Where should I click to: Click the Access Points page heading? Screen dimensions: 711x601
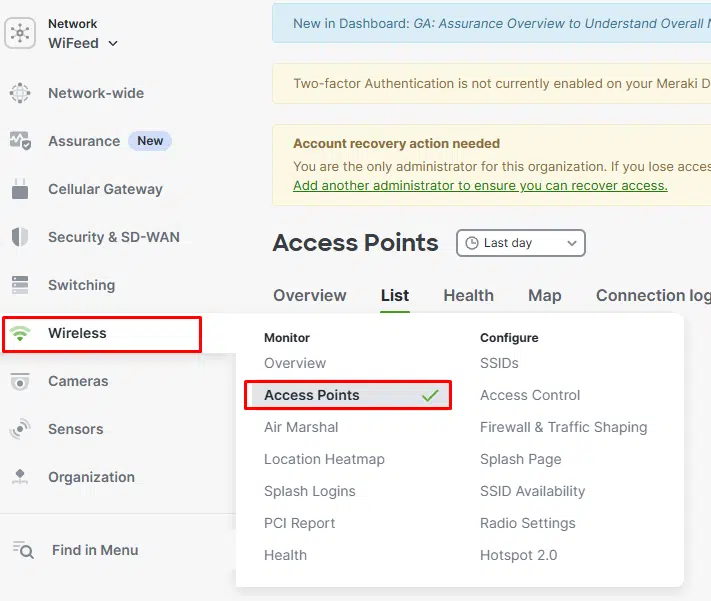tap(356, 243)
